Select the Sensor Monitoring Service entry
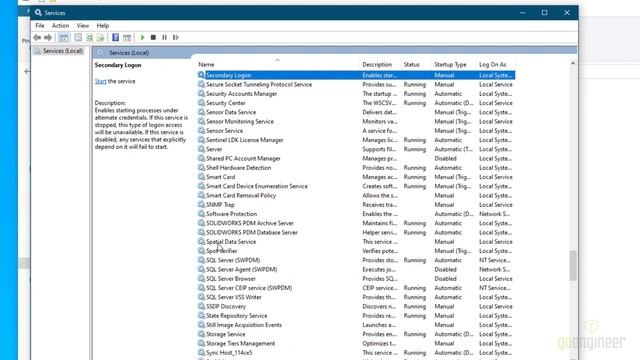Screen dimensions: 640x360 tap(240, 122)
